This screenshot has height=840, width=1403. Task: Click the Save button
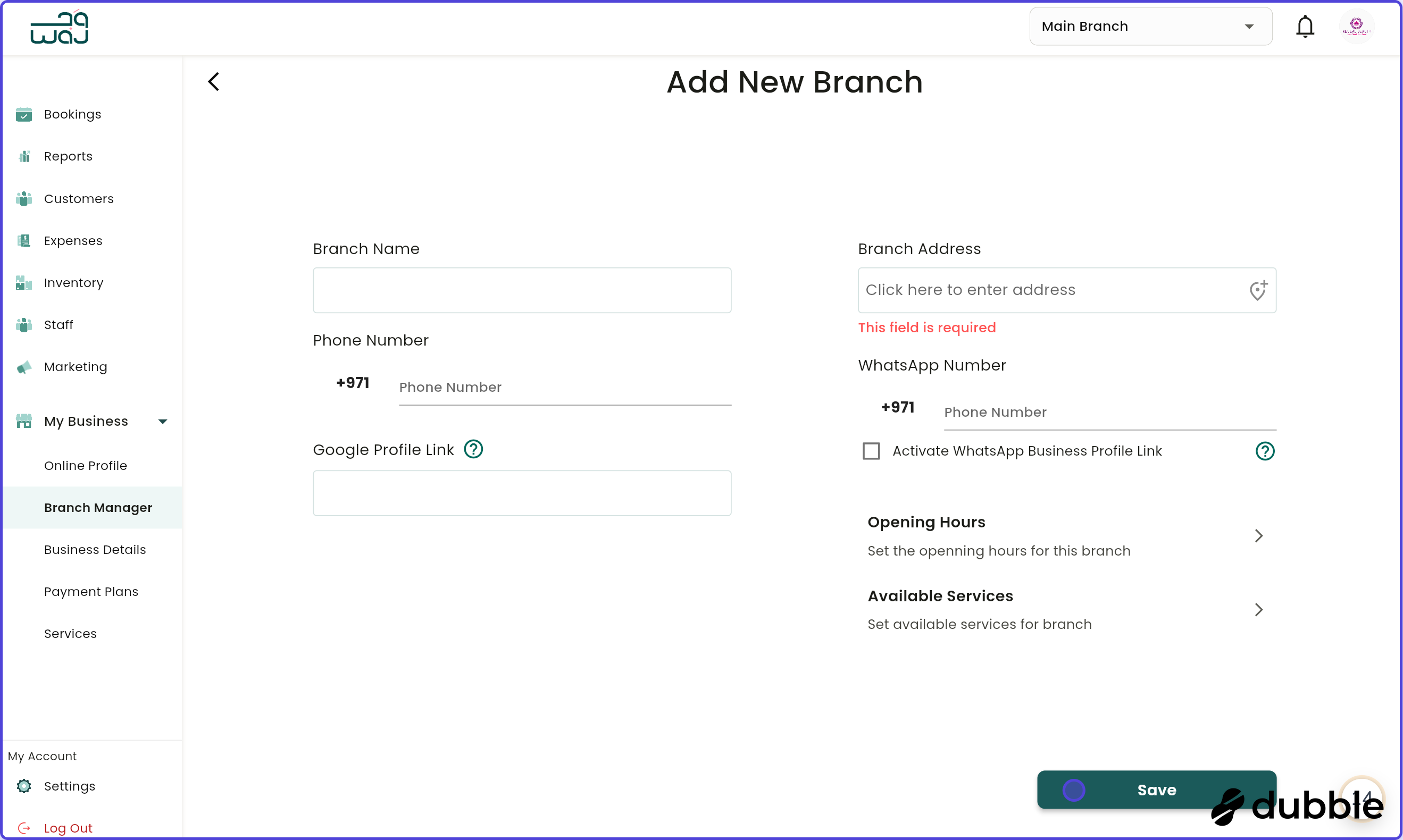1156,789
